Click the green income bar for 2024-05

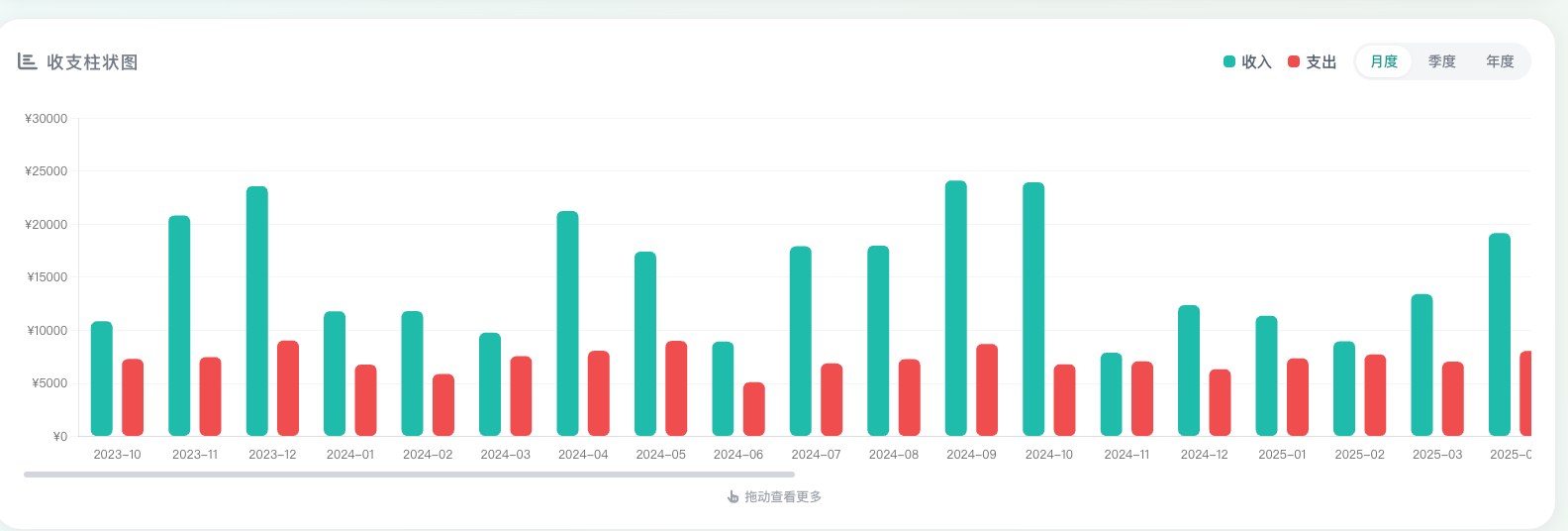pyautogui.click(x=645, y=344)
